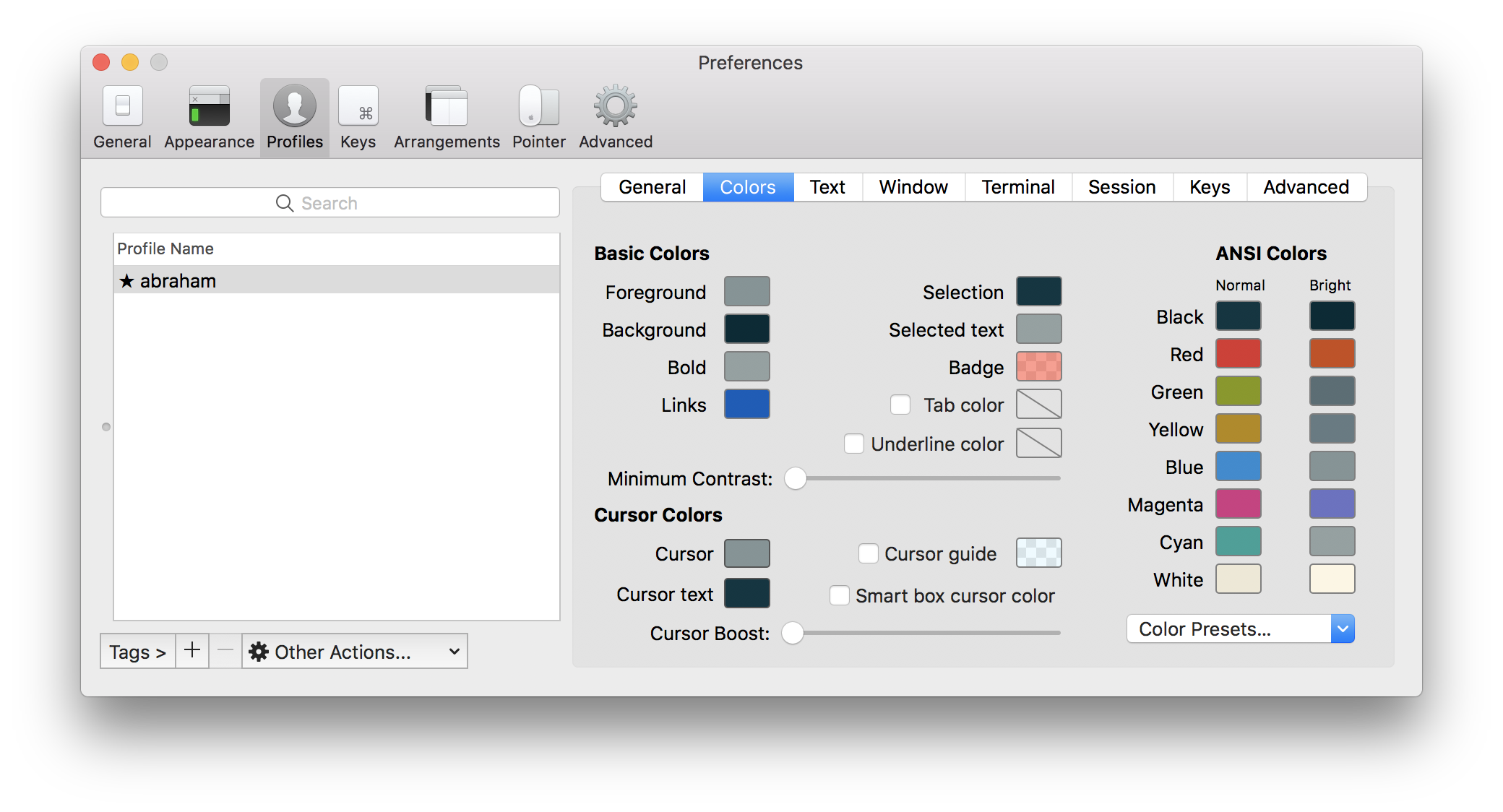The width and height of the screenshot is (1503, 812).
Task: Click the split view divider handle
Action: click(x=106, y=427)
